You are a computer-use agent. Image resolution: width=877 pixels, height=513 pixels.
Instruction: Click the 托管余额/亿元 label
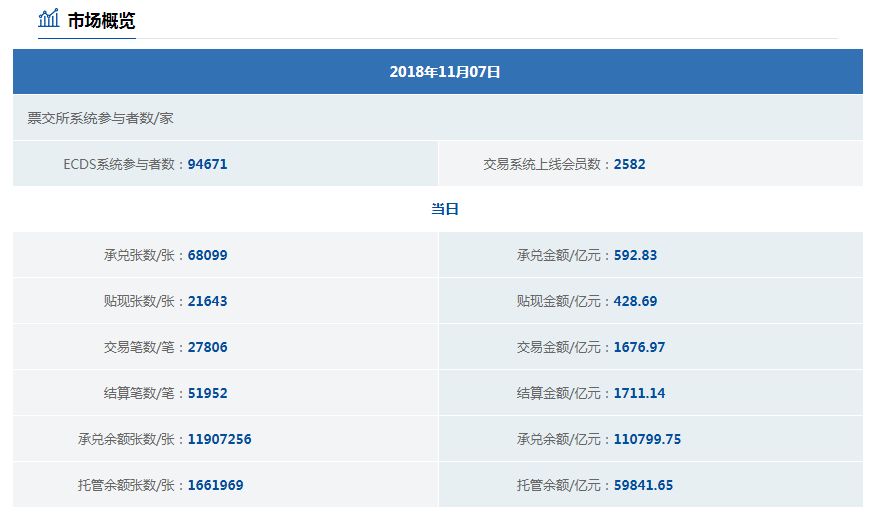pos(558,485)
